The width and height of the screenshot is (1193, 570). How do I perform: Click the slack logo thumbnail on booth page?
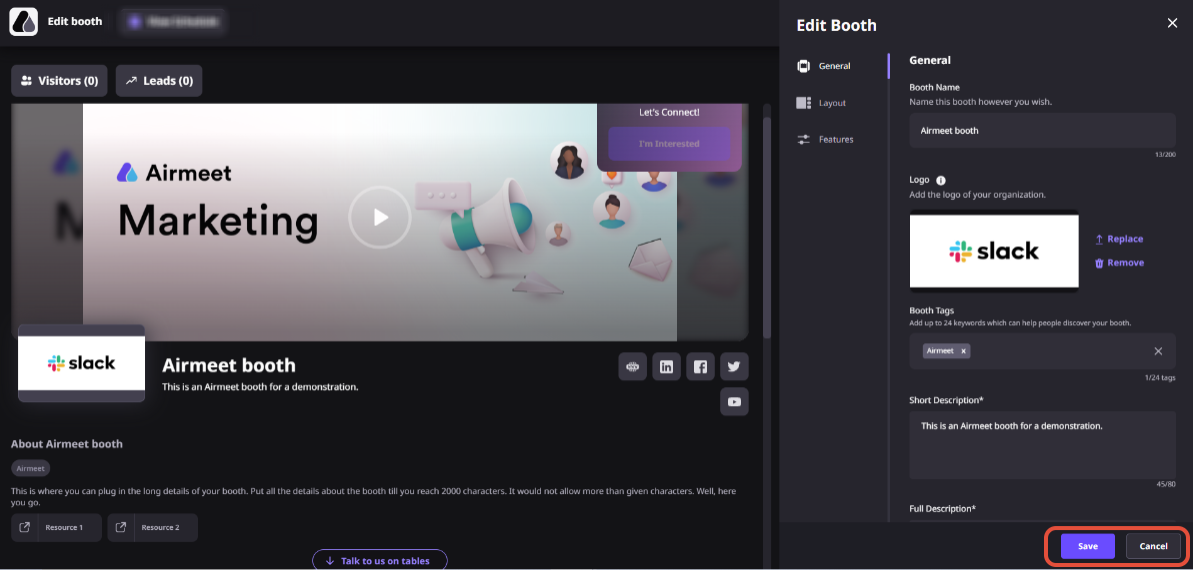pyautogui.click(x=81, y=363)
